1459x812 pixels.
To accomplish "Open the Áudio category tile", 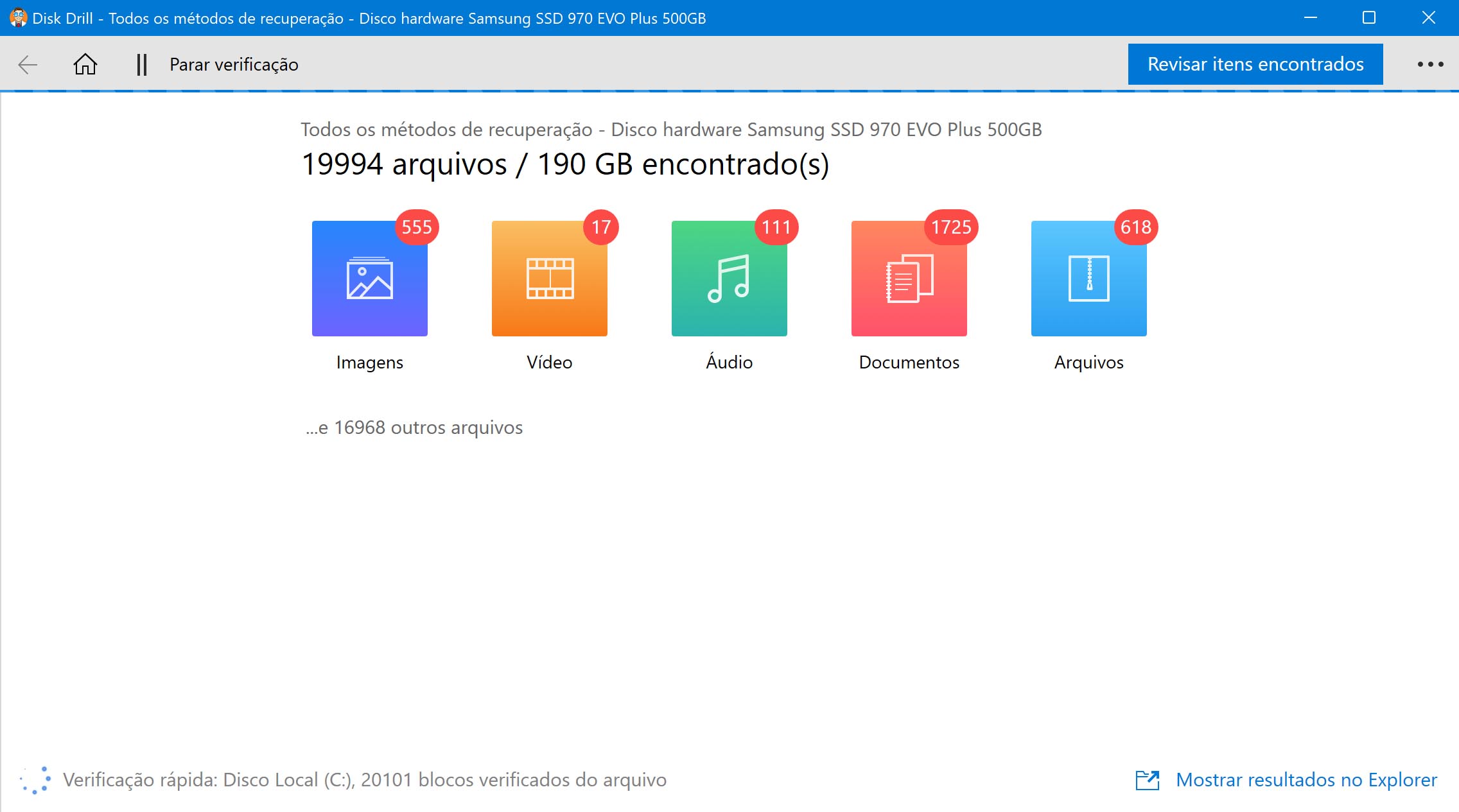I will pos(729,279).
